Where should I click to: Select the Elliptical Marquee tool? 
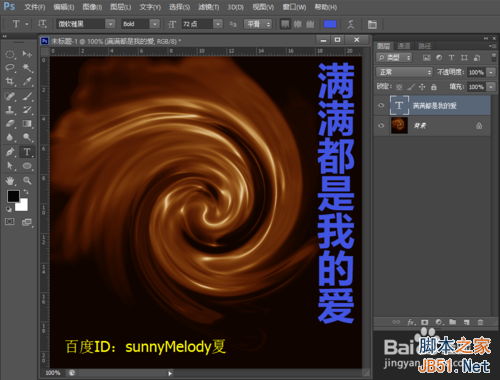pos(10,54)
